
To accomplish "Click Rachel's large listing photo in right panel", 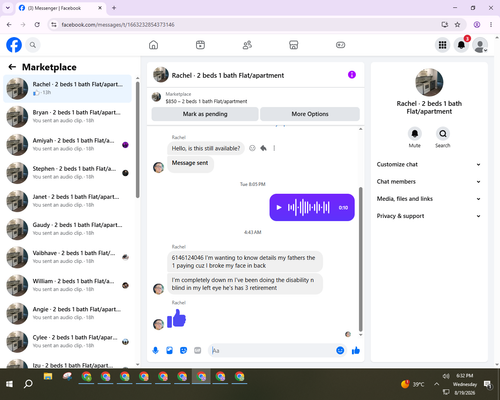I will 429,82.
